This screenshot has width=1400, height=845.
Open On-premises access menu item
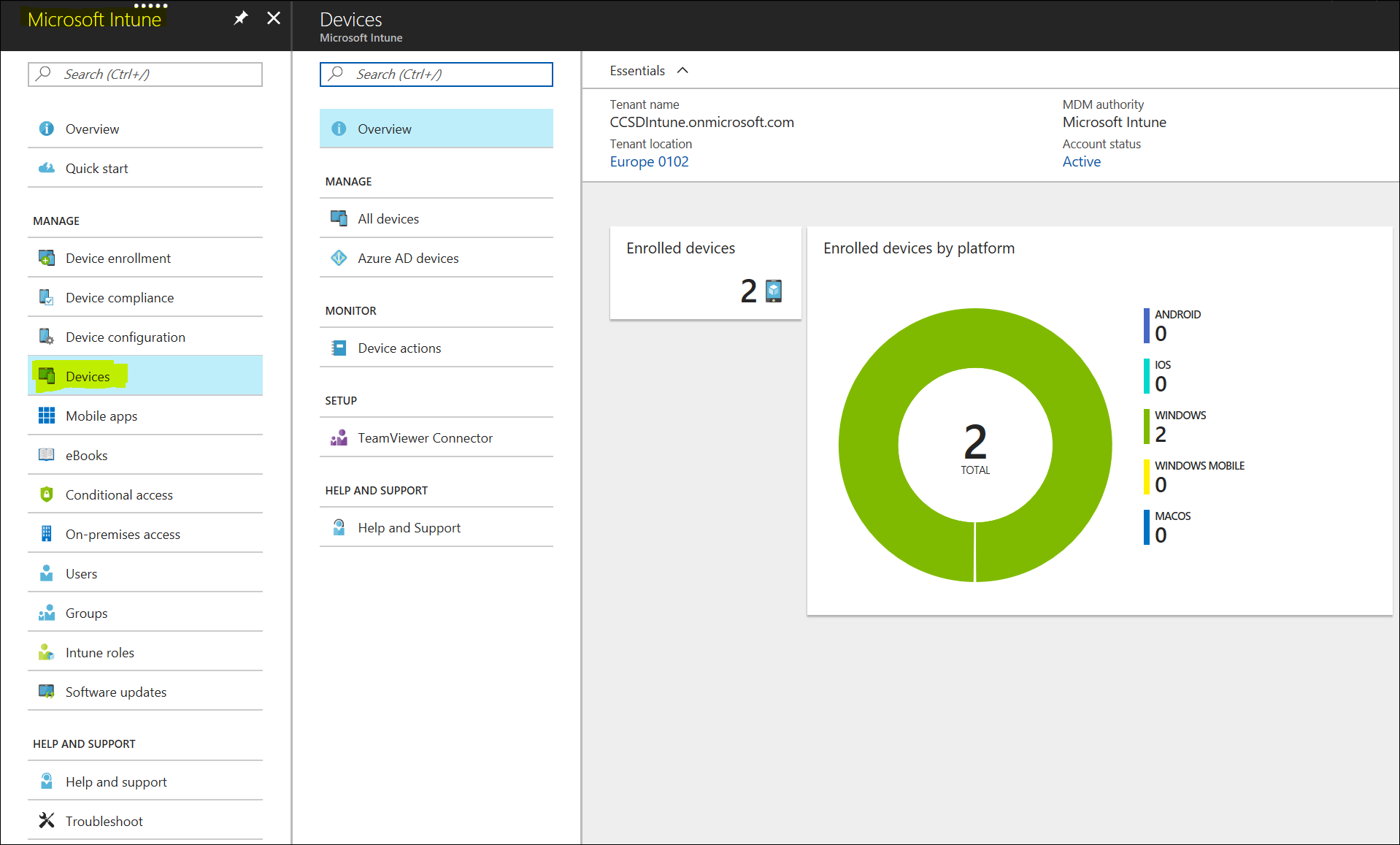click(145, 534)
